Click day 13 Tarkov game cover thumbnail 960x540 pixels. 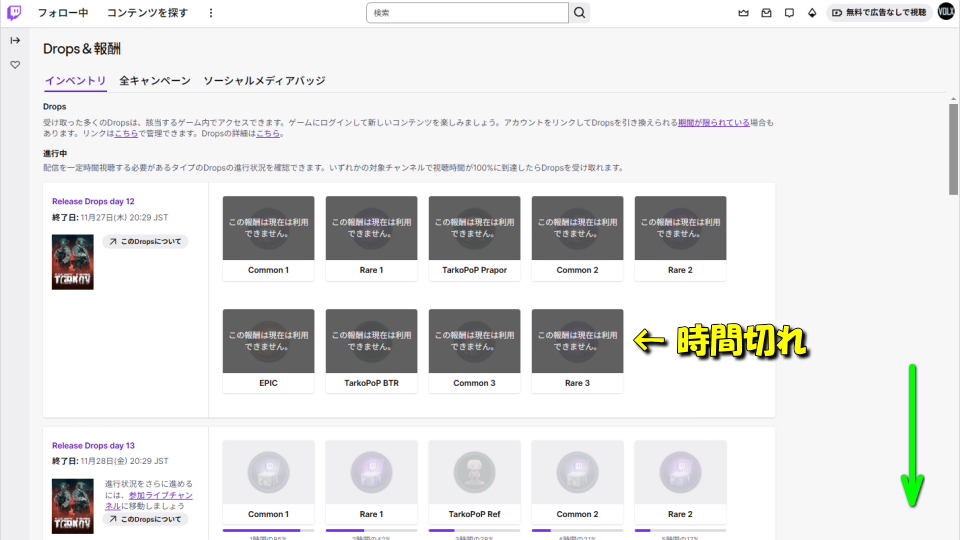(73, 506)
